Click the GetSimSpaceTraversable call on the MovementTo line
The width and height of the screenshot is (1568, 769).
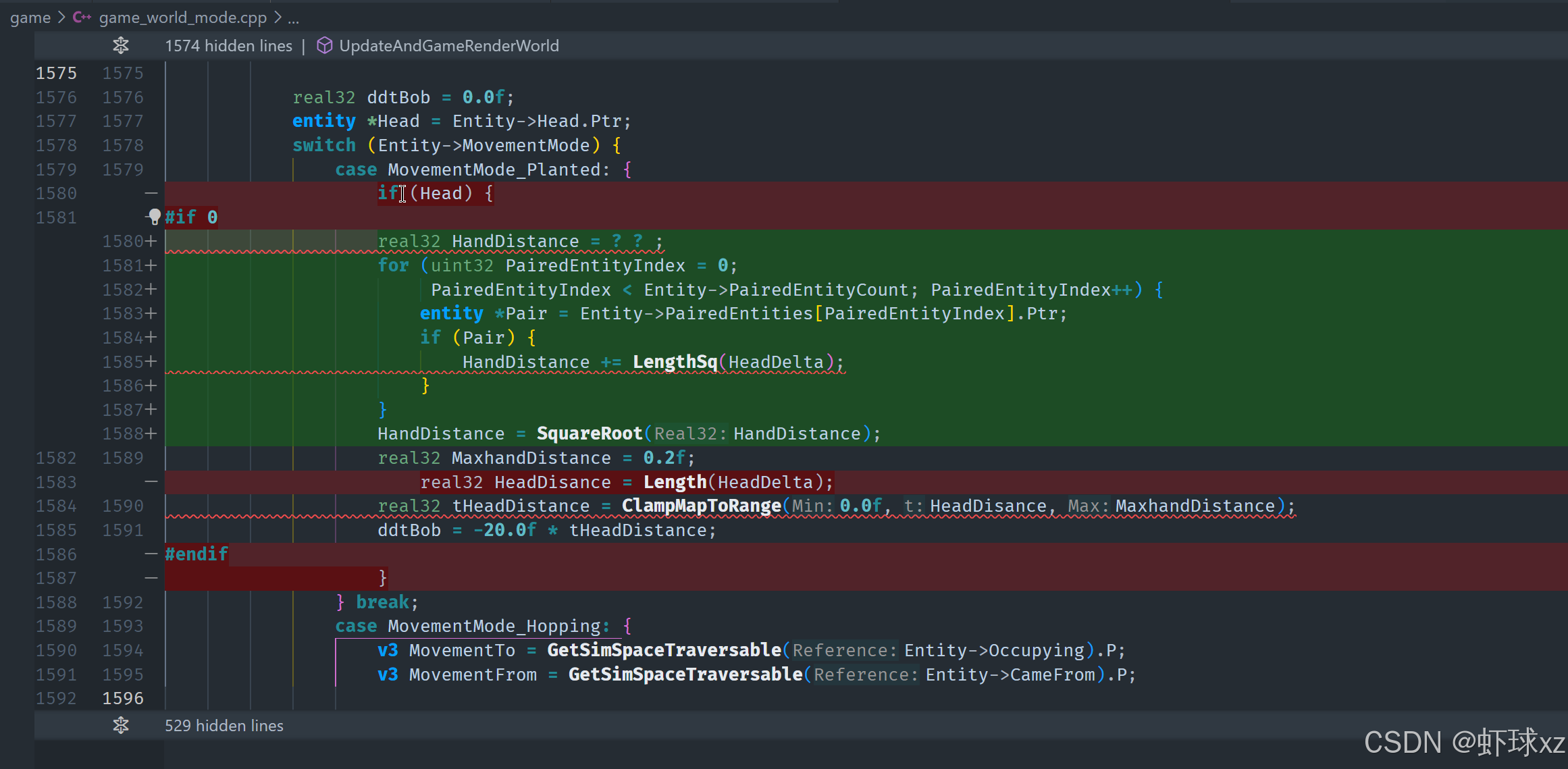(664, 650)
